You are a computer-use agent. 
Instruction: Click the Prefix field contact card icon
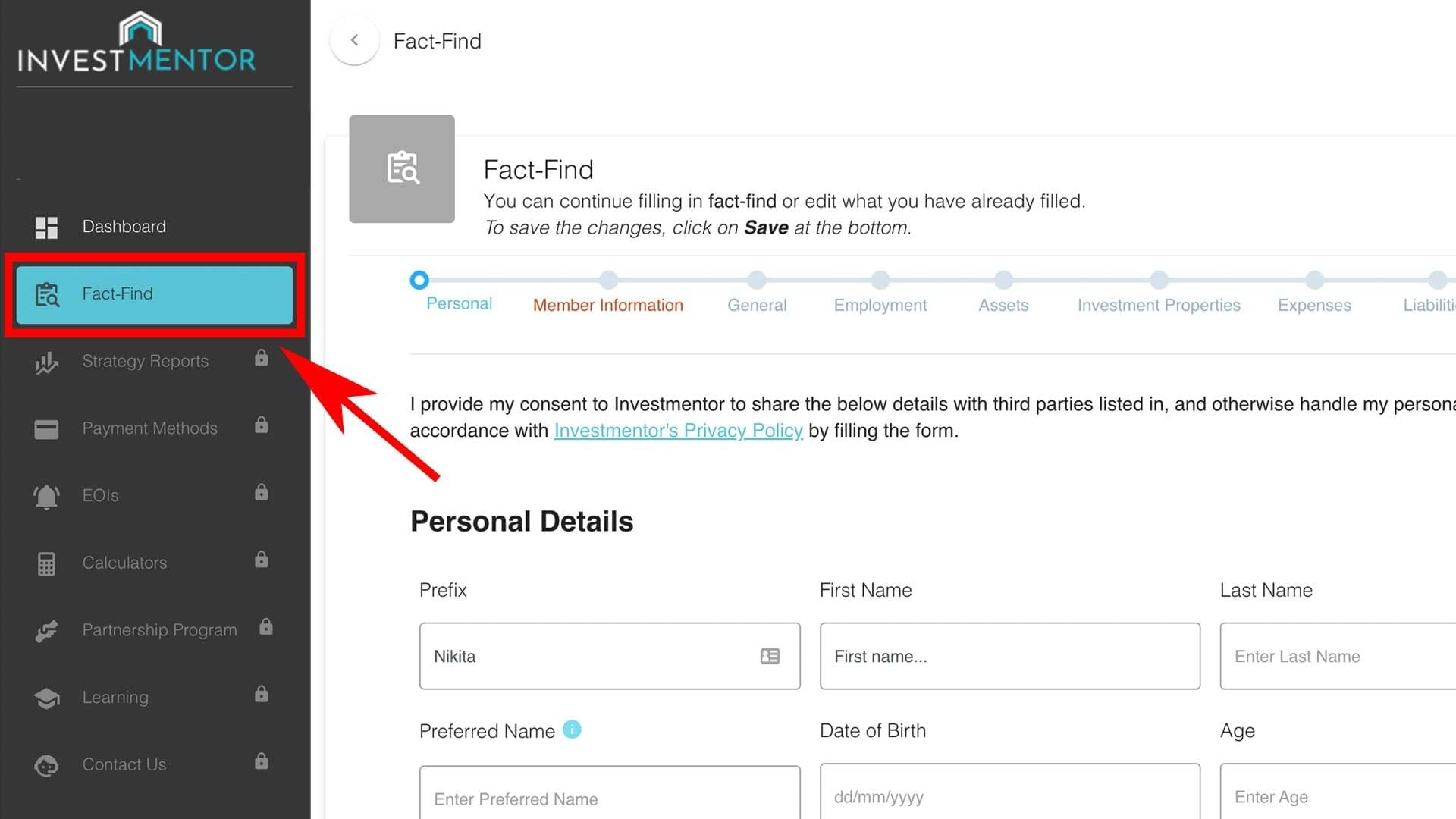coord(770,657)
